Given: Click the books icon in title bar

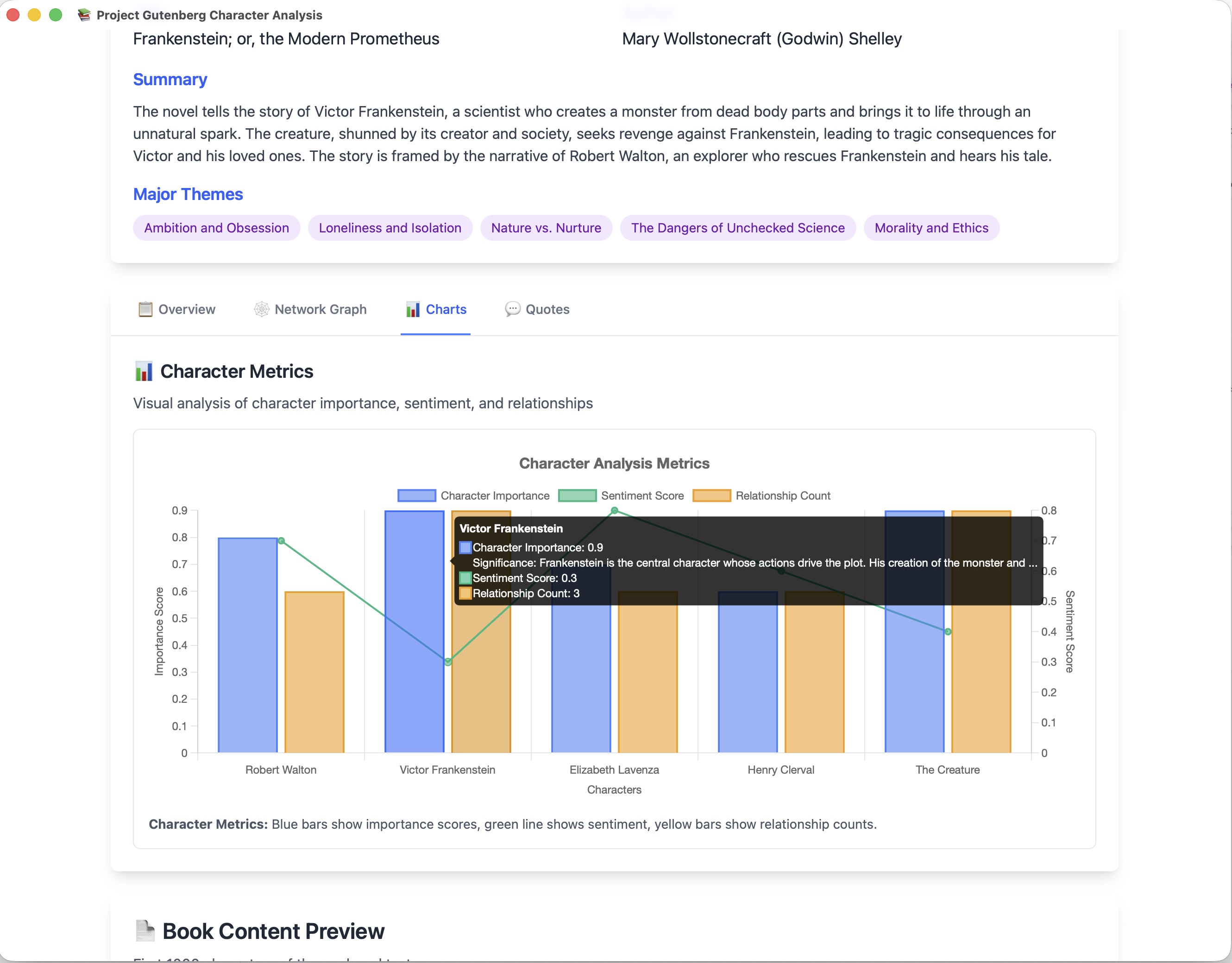Looking at the screenshot, I should 84,15.
